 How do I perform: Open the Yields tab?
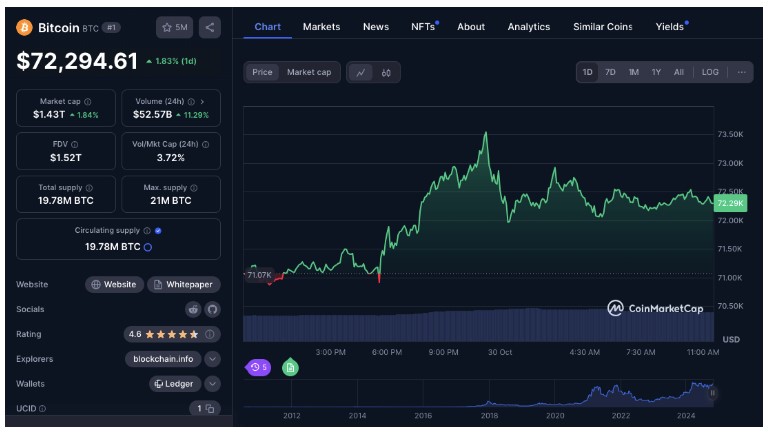pos(671,27)
